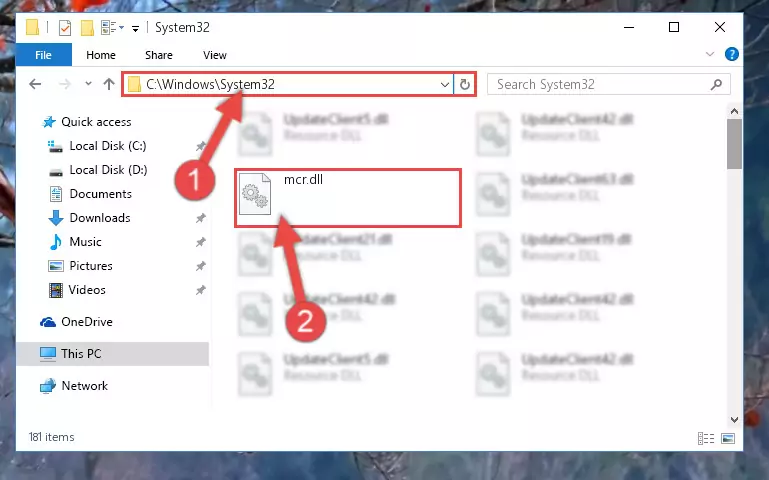
Task: Expand the address bar history dropdown
Action: tap(444, 84)
